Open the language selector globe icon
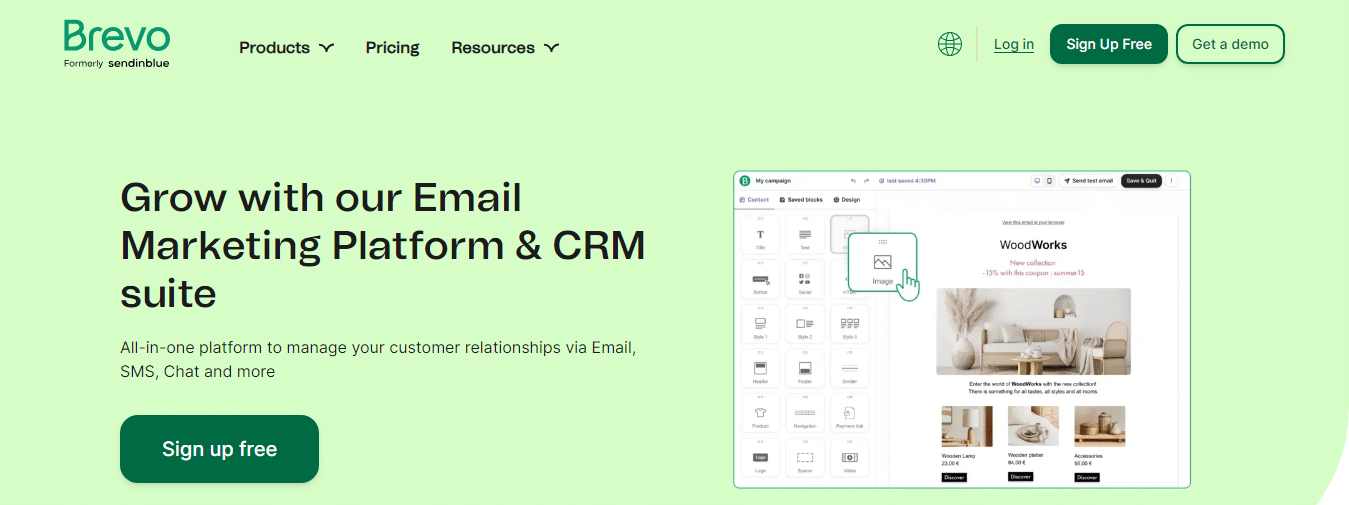This screenshot has width=1349, height=505. [950, 44]
